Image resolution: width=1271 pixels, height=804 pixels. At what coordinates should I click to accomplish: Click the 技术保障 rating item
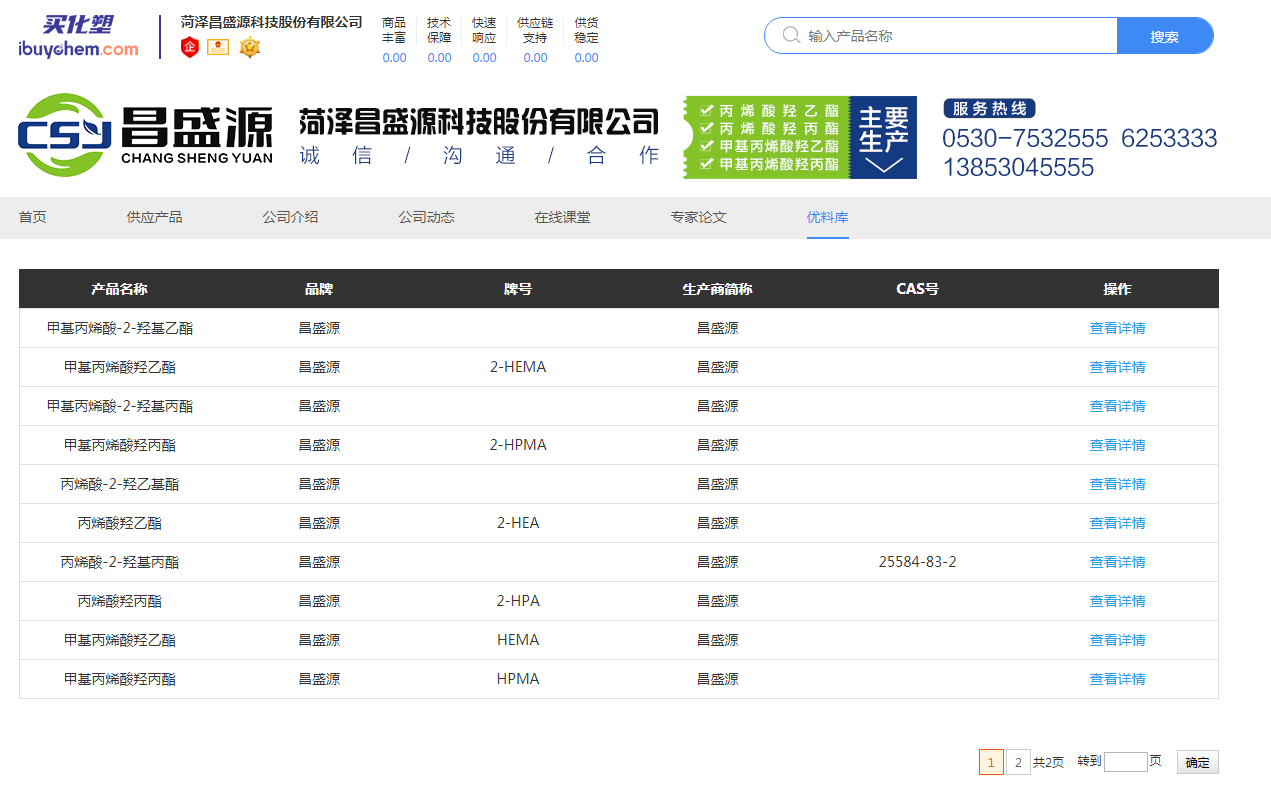pyautogui.click(x=439, y=40)
